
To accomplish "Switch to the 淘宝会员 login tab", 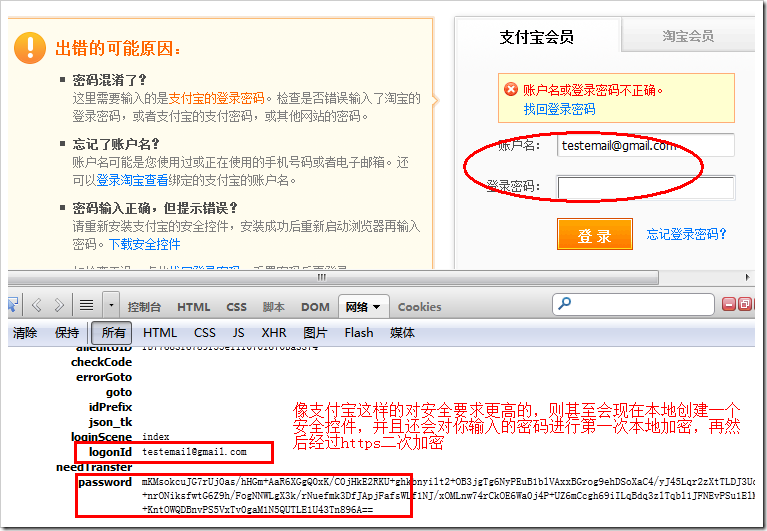I will (688, 36).
